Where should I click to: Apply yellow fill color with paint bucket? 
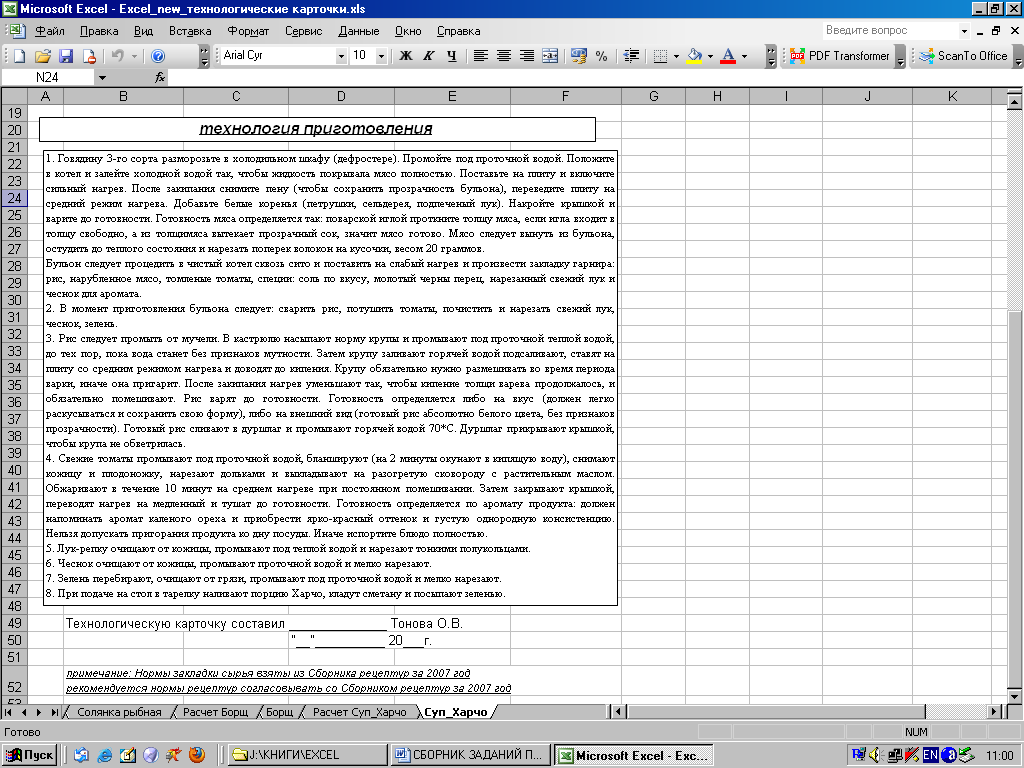(x=695, y=56)
